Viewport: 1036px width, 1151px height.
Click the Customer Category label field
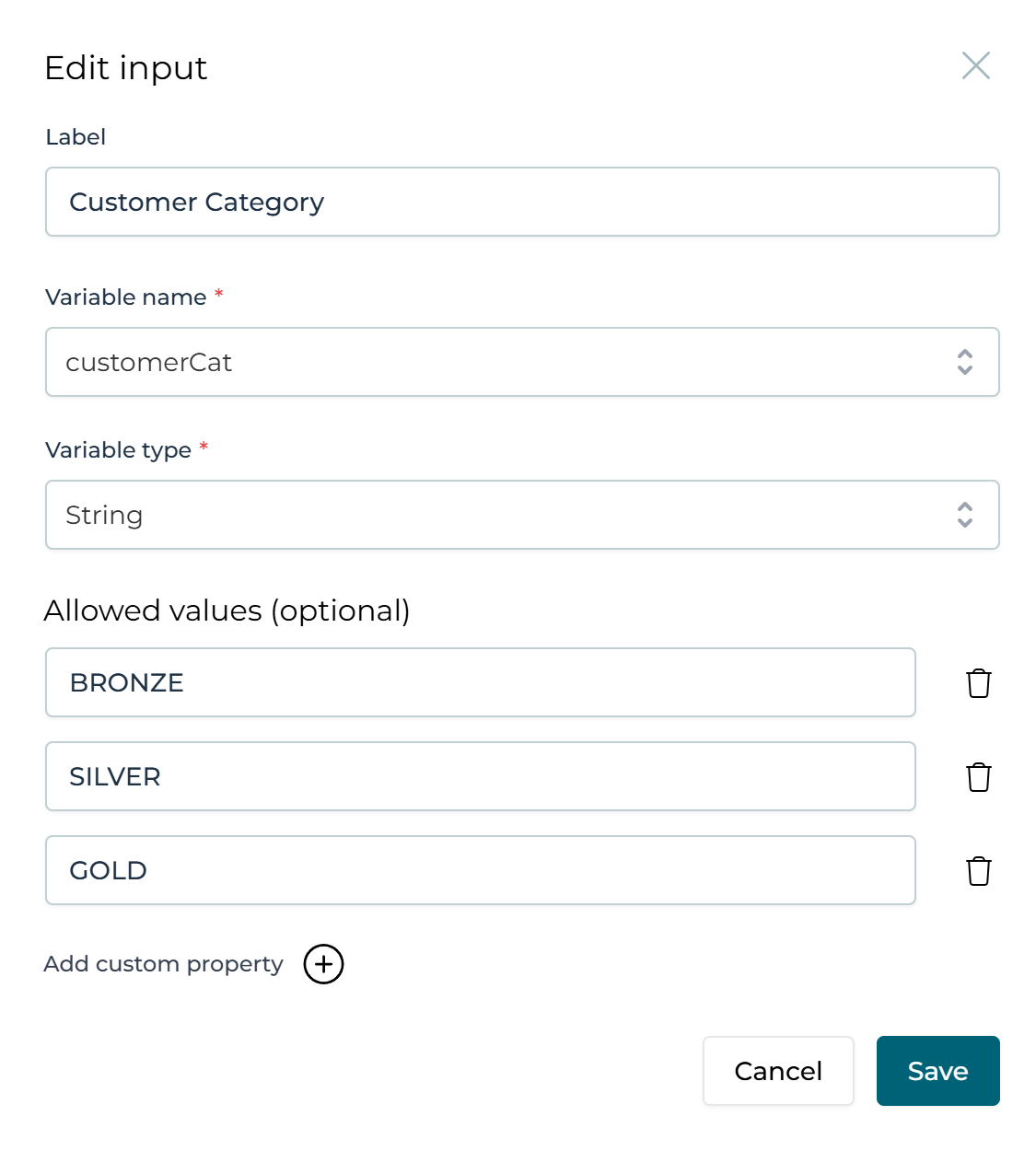(522, 202)
